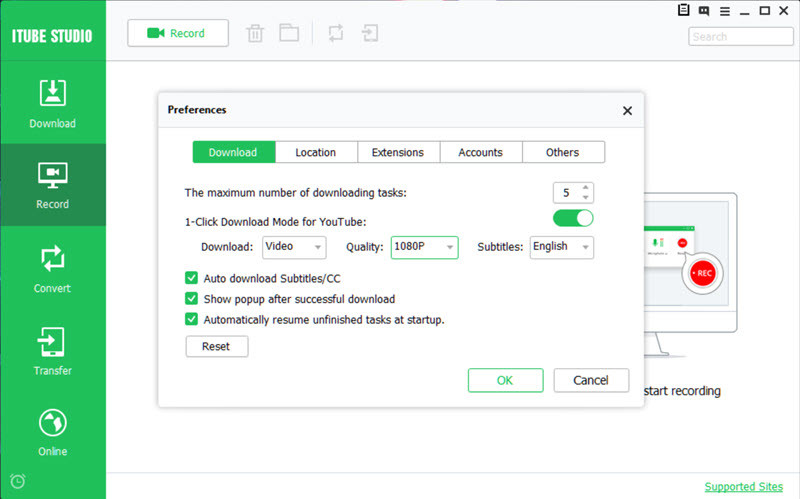Click the Reset button
800x499 pixels.
[217, 346]
